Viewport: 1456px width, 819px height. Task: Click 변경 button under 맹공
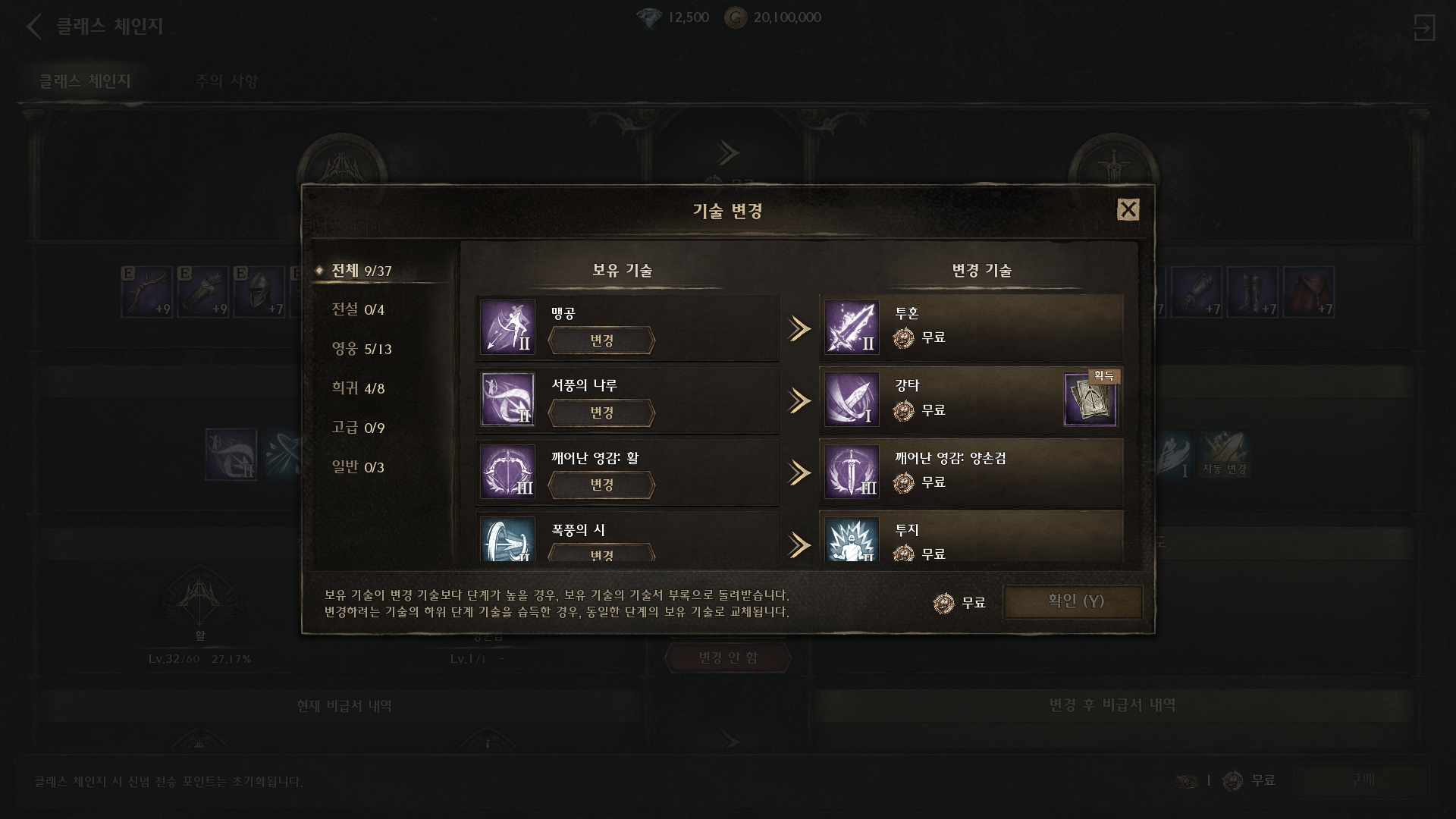tap(601, 340)
